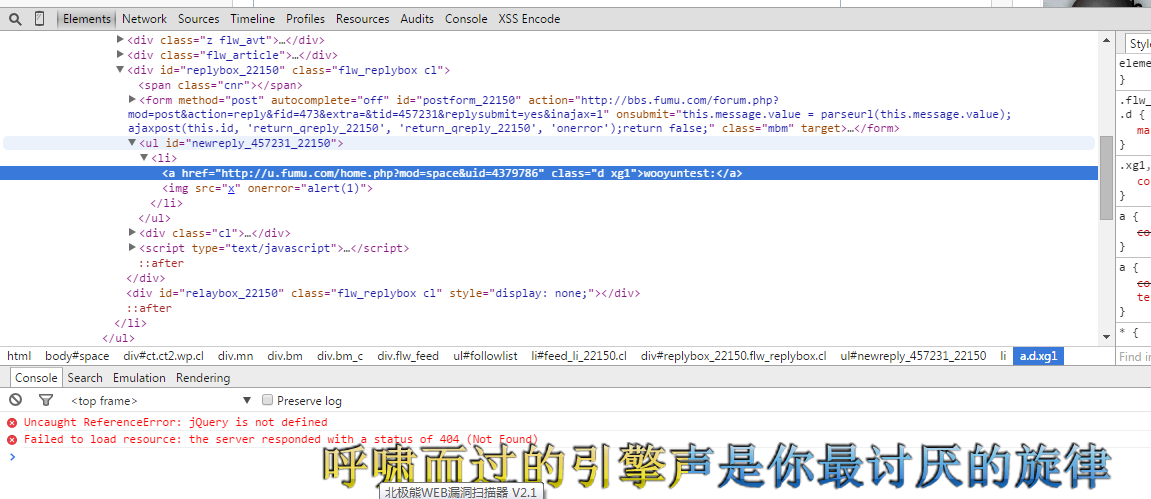Select the html breadcrumb
1151x499 pixels.
click(x=19, y=356)
